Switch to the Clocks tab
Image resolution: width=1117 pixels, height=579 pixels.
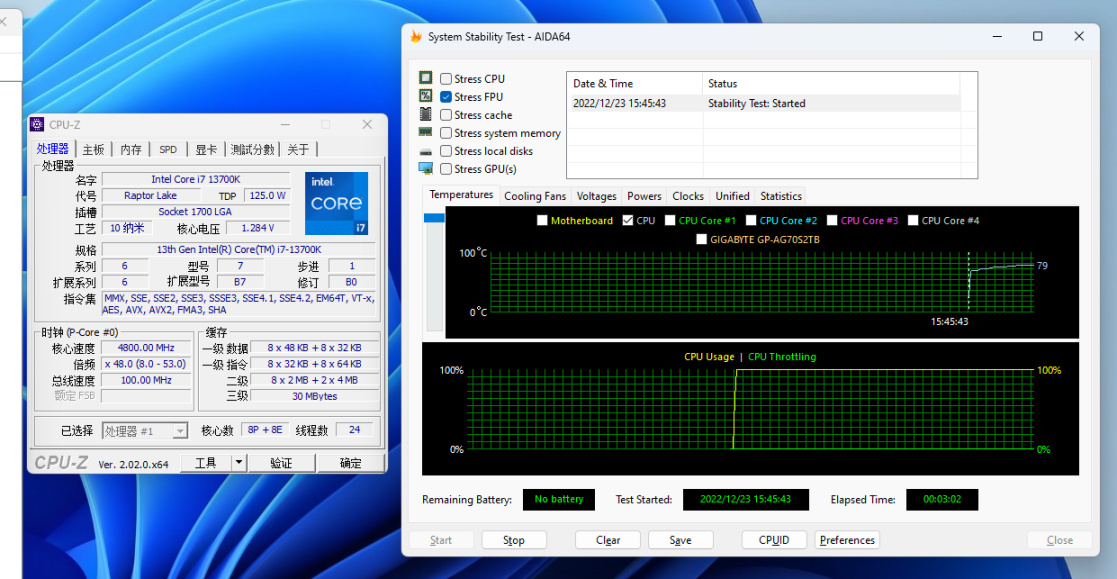pyautogui.click(x=688, y=196)
